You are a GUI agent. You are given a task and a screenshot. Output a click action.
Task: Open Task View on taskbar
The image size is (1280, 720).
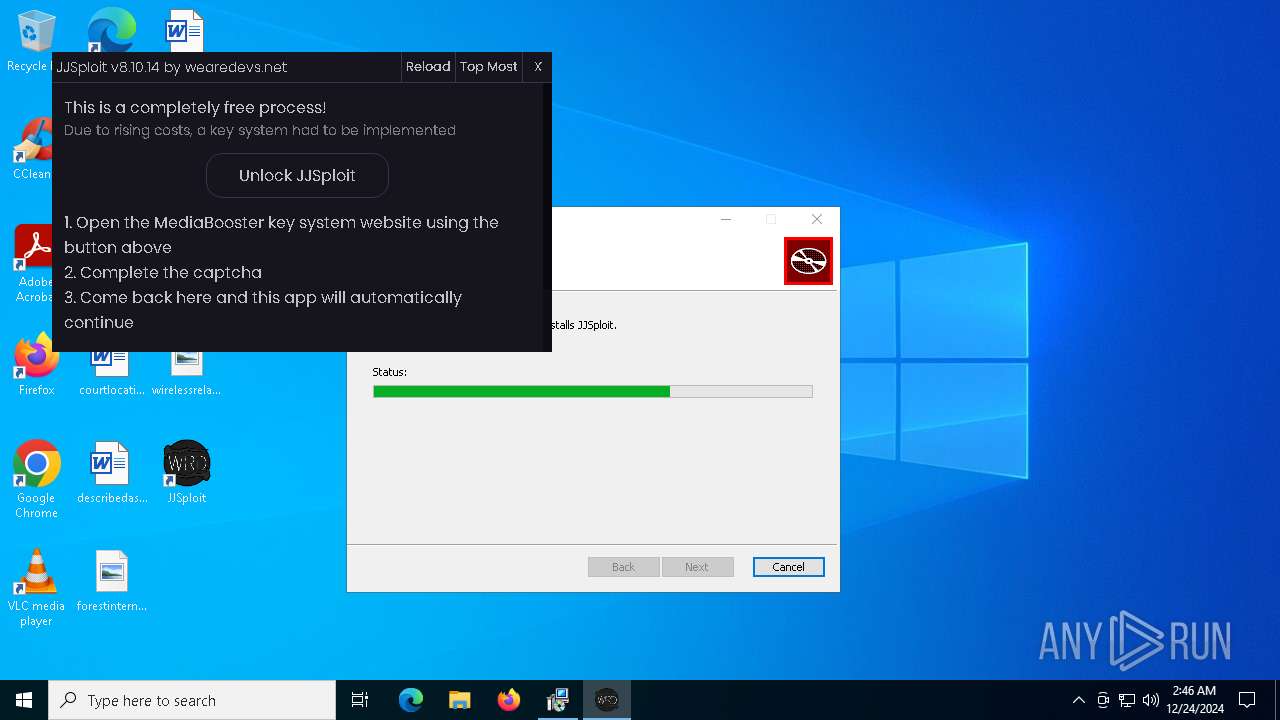tap(360, 700)
